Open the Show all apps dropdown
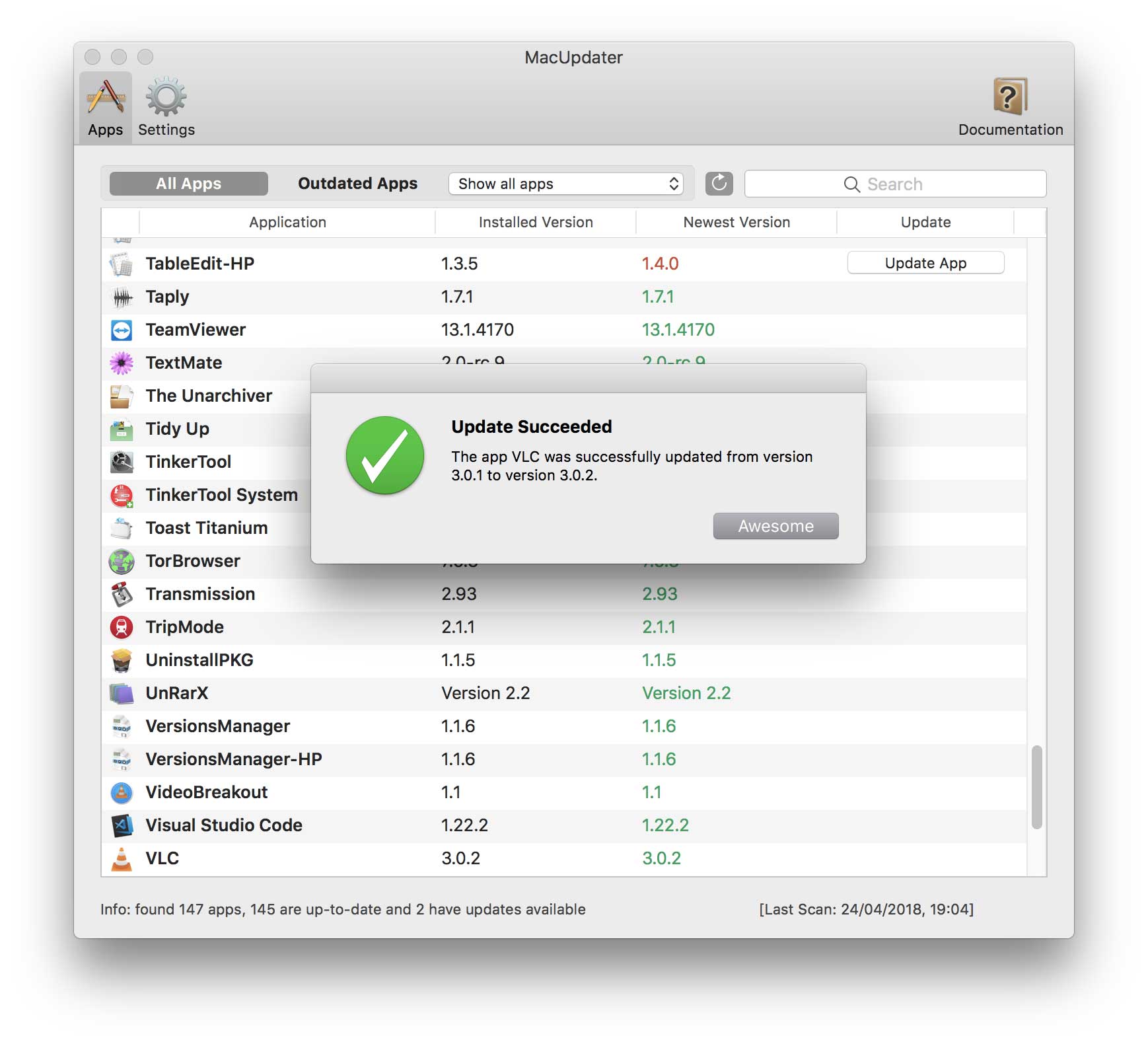 [566, 184]
